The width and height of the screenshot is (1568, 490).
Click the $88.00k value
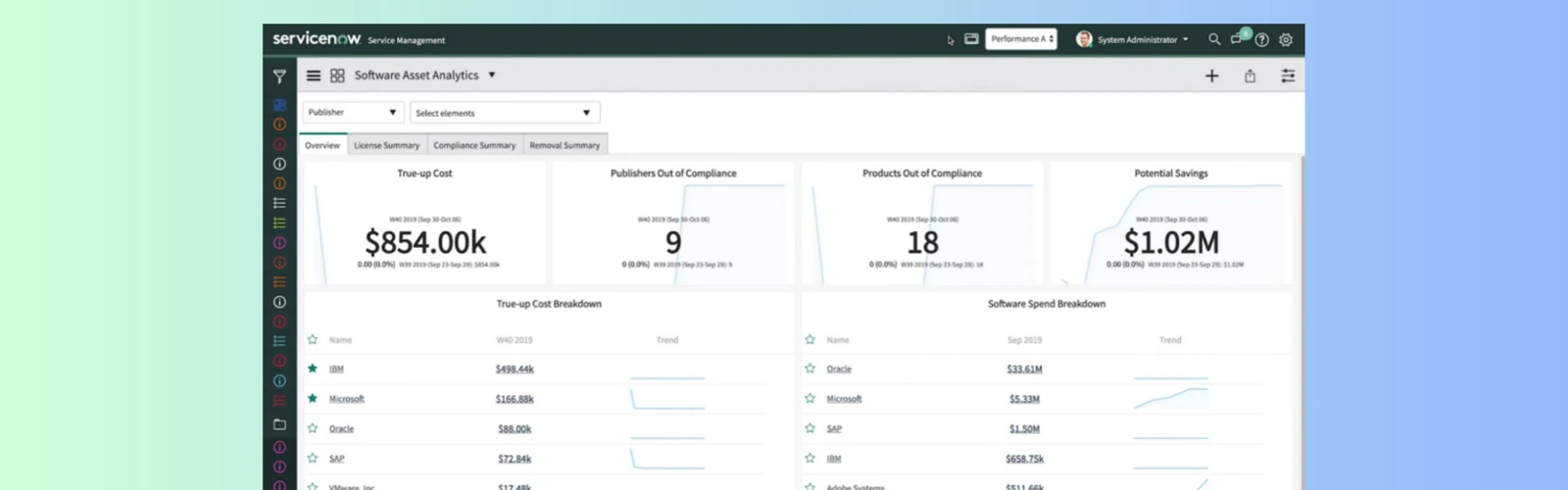click(x=514, y=428)
